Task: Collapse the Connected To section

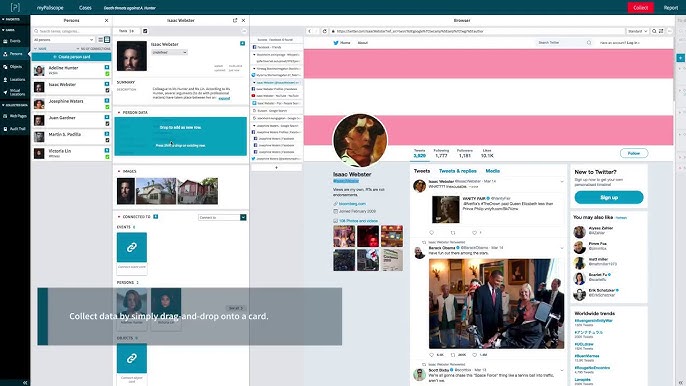Action: (119, 217)
